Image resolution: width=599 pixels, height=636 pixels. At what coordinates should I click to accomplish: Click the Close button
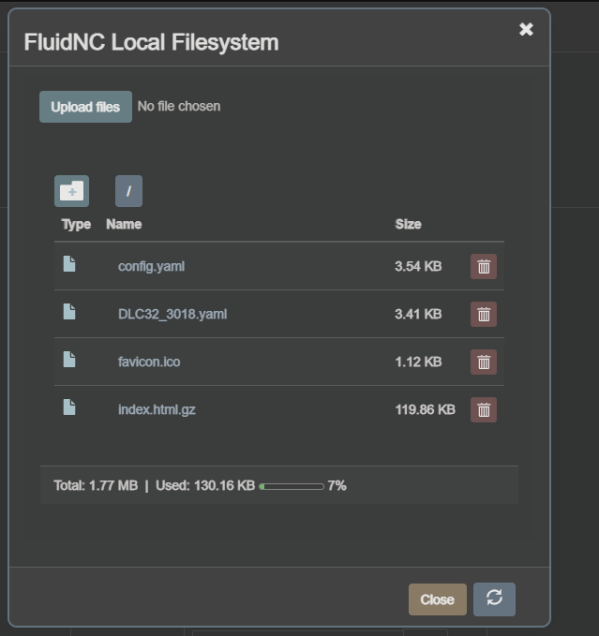point(438,599)
